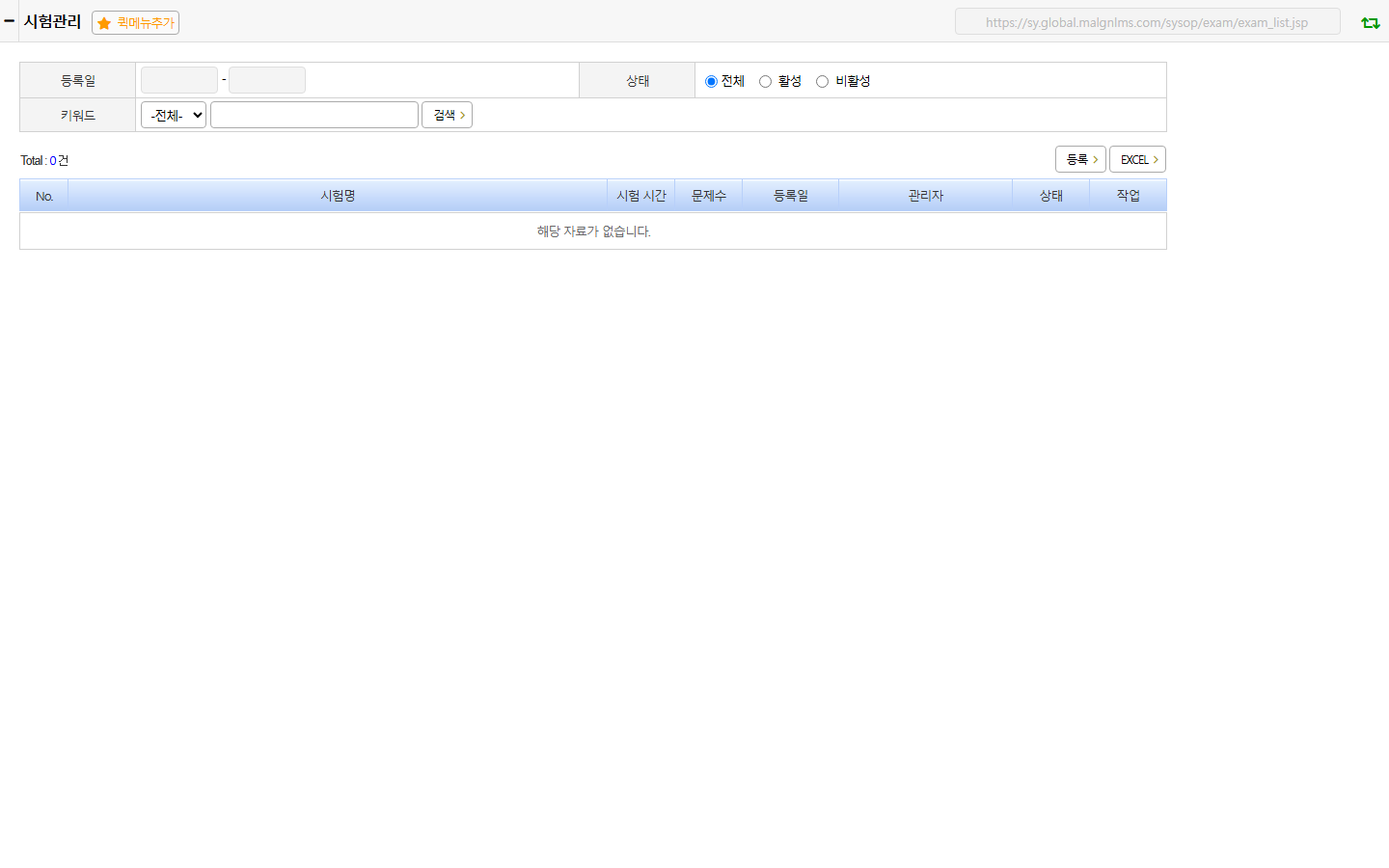Click the 등록 register button
1389x868 pixels.
1080,159
